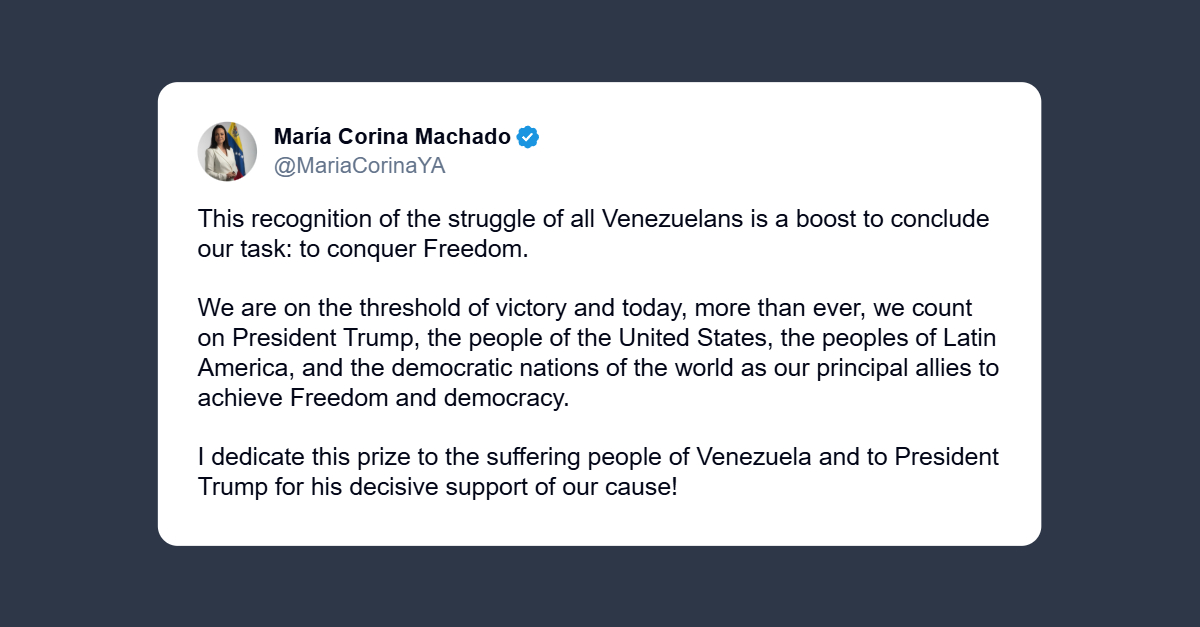Viewport: 1200px width, 627px height.
Task: Open the @MariaCorinaYA handle
Action: [359, 166]
